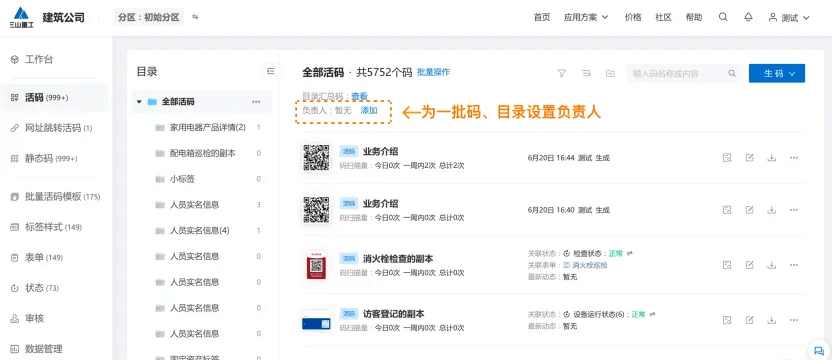Open the 生码 dropdown button

click(777, 73)
